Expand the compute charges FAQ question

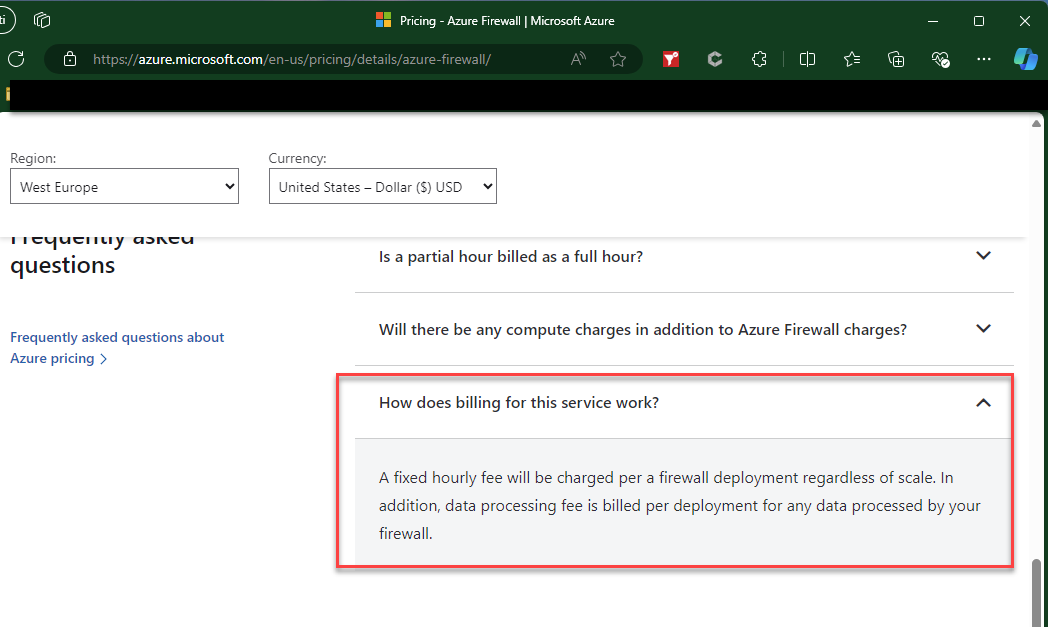click(x=684, y=330)
